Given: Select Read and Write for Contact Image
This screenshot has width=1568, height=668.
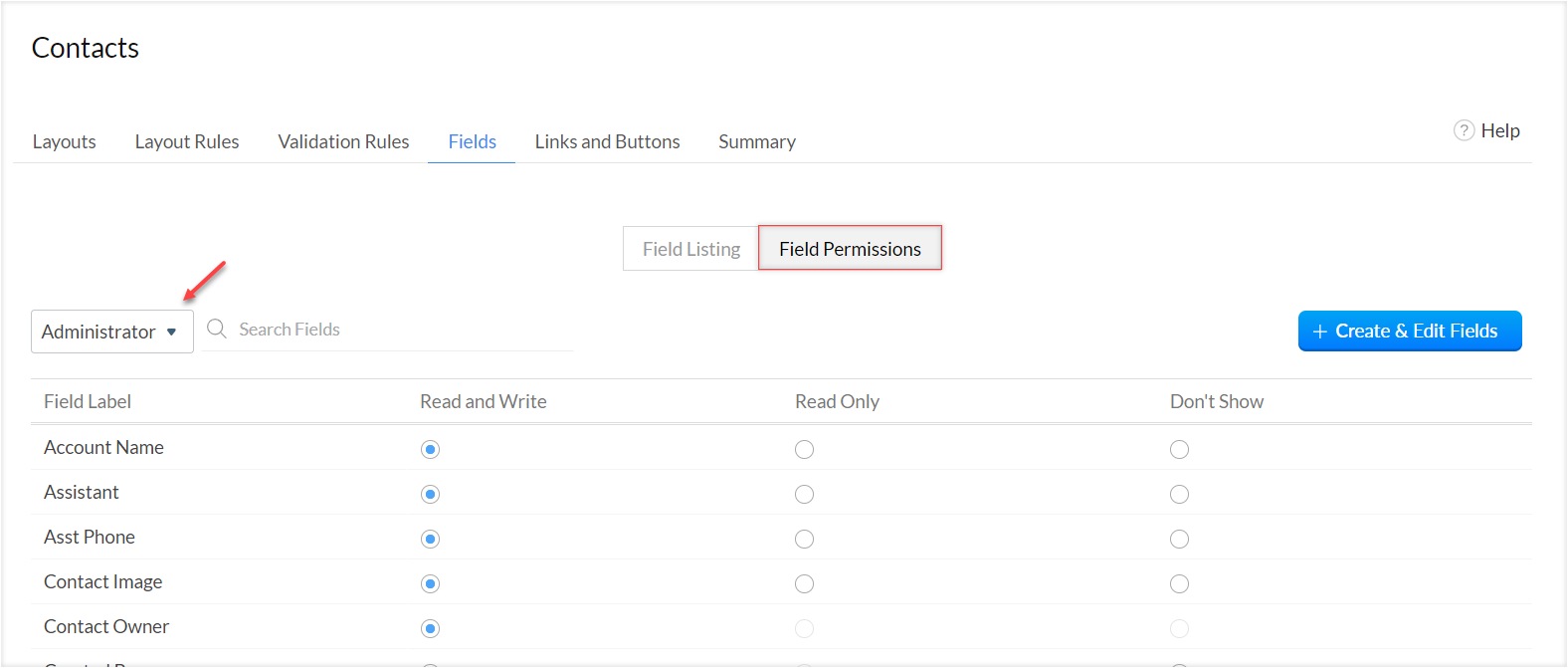Looking at the screenshot, I should click(430, 584).
